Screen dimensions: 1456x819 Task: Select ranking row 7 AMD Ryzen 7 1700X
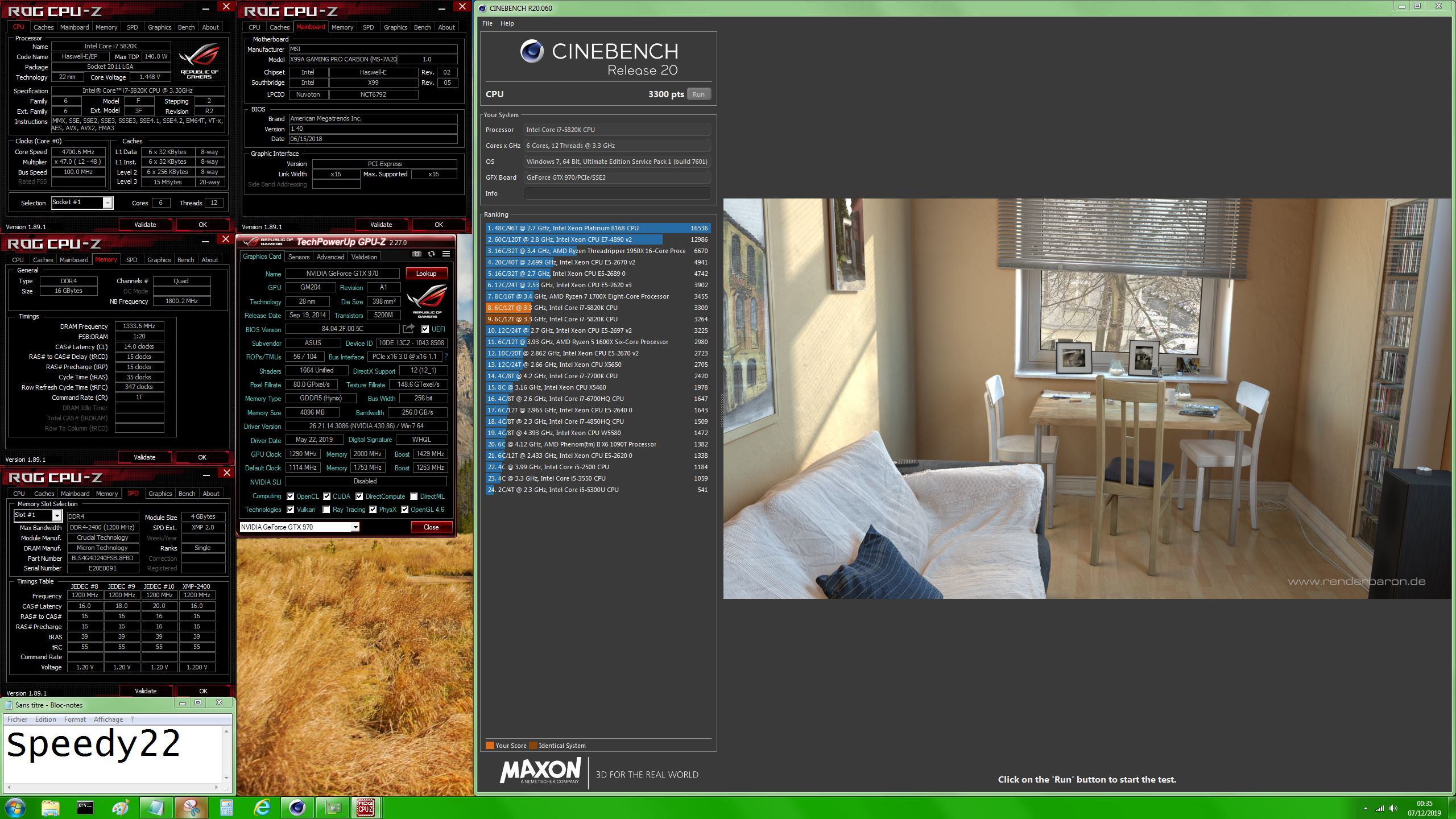tap(598, 296)
